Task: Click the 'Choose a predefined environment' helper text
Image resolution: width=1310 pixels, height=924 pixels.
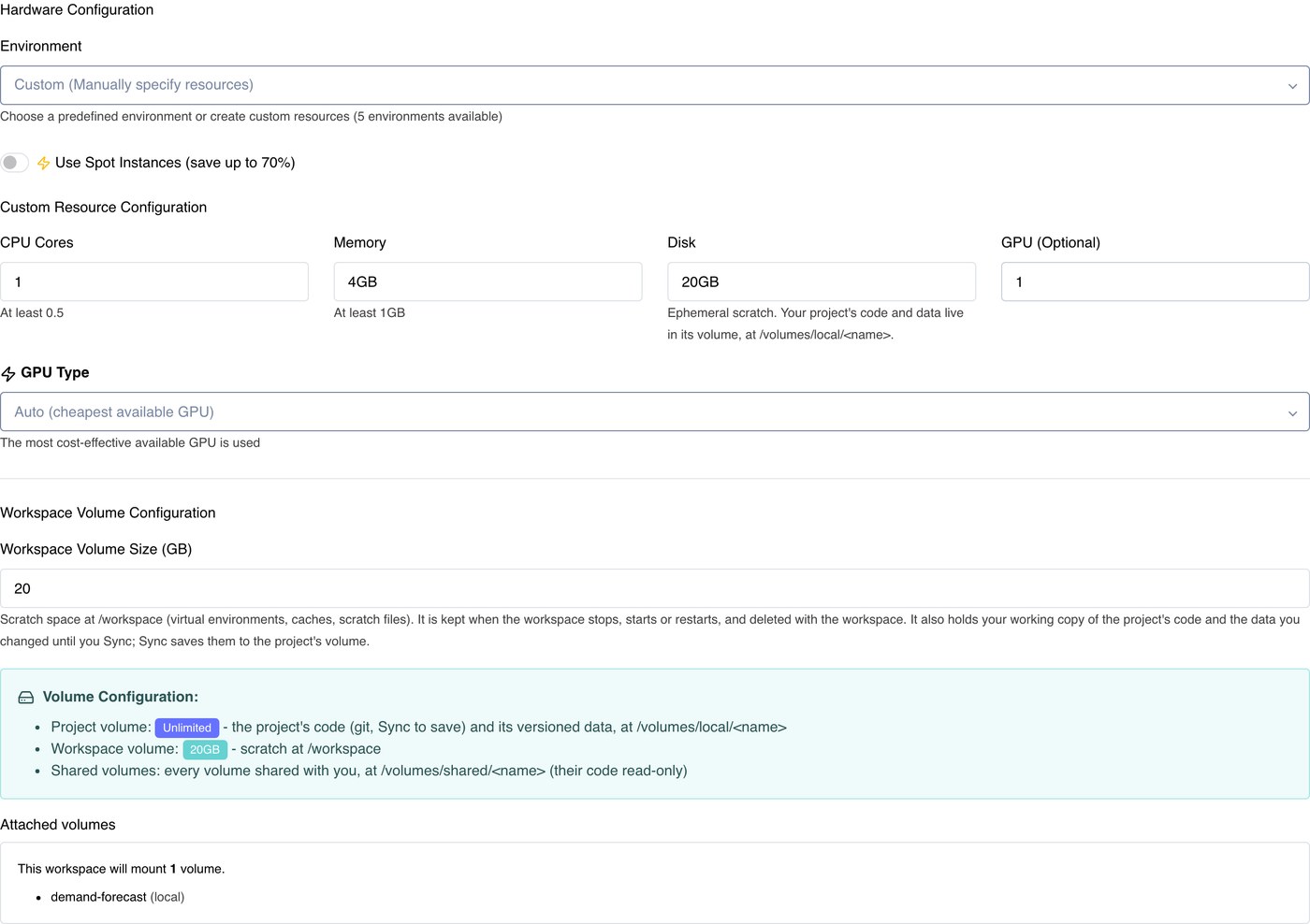Action: [x=251, y=117]
